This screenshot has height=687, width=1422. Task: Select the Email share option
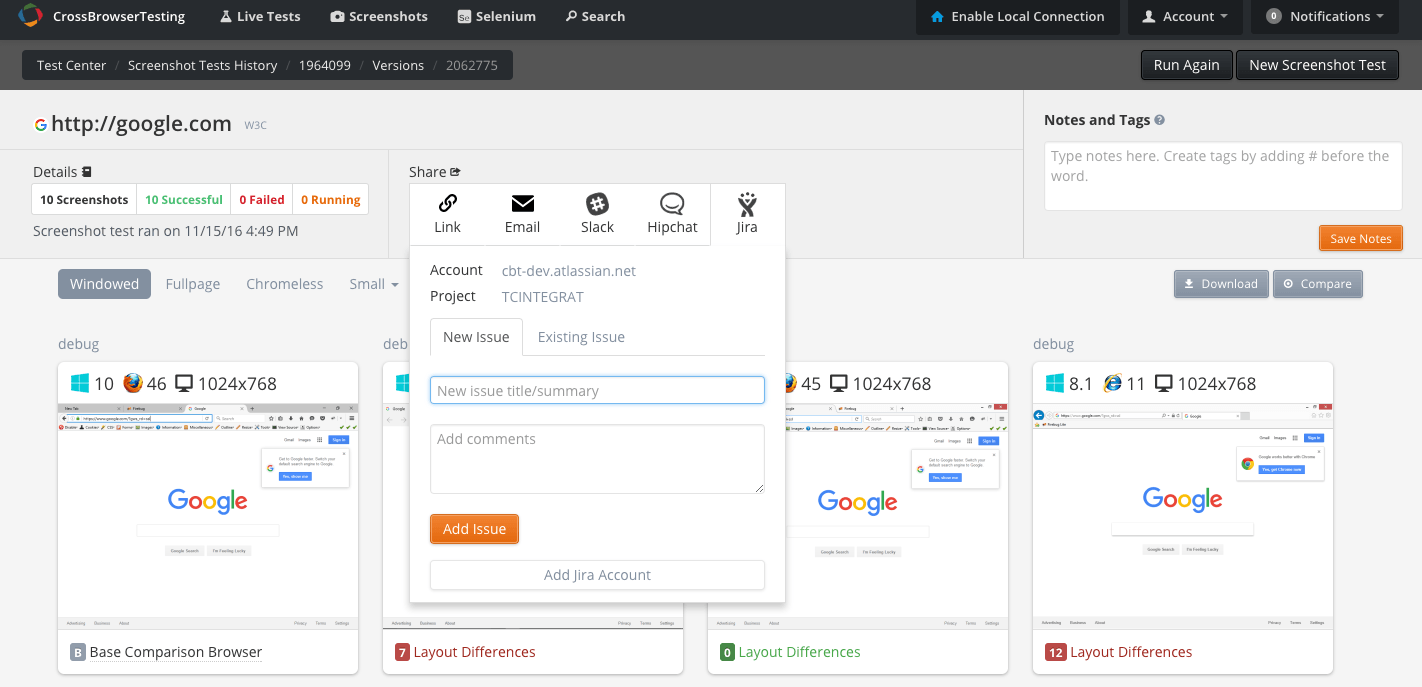click(x=522, y=214)
